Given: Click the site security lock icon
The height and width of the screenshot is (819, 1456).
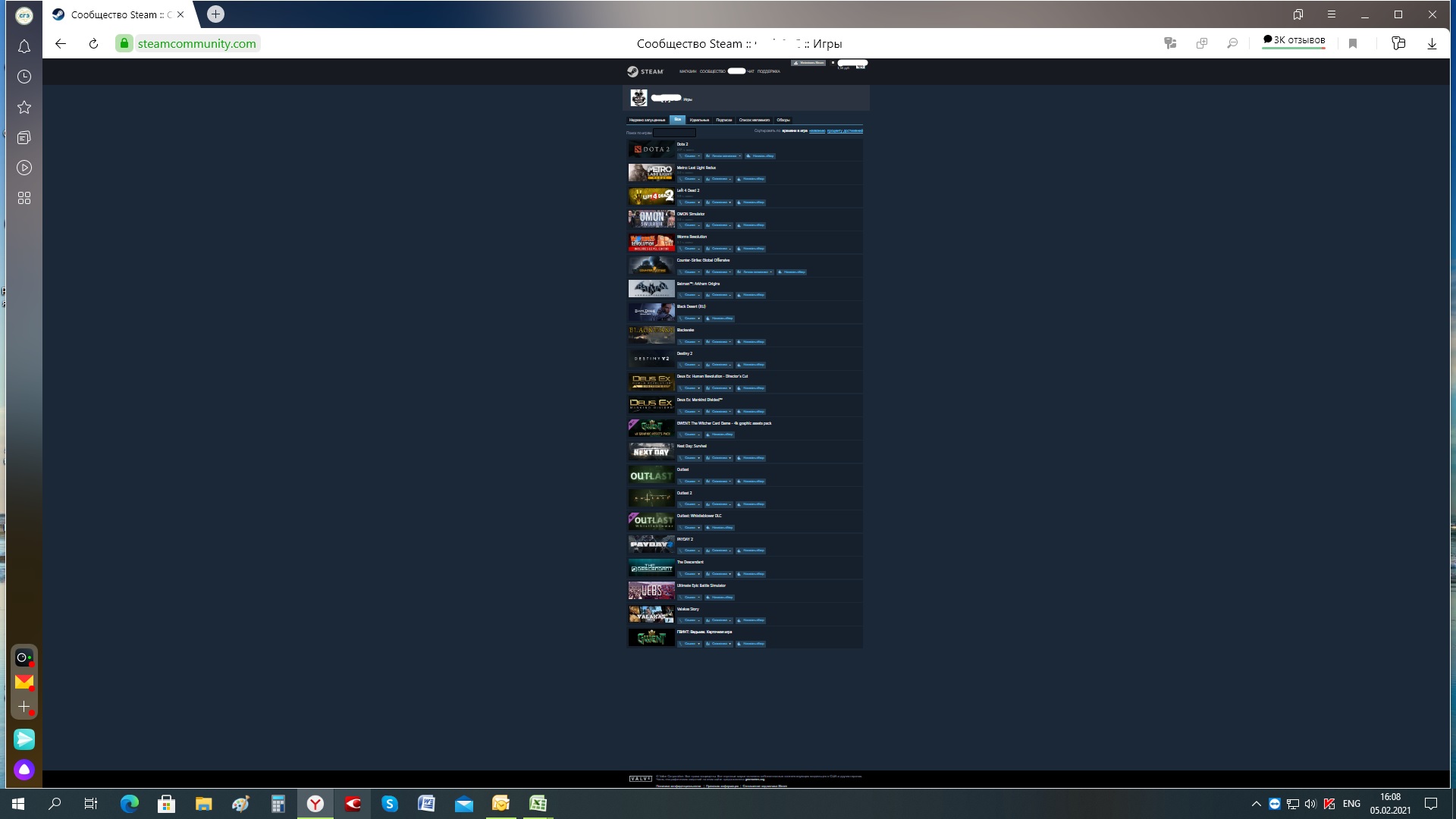Looking at the screenshot, I should [x=124, y=43].
